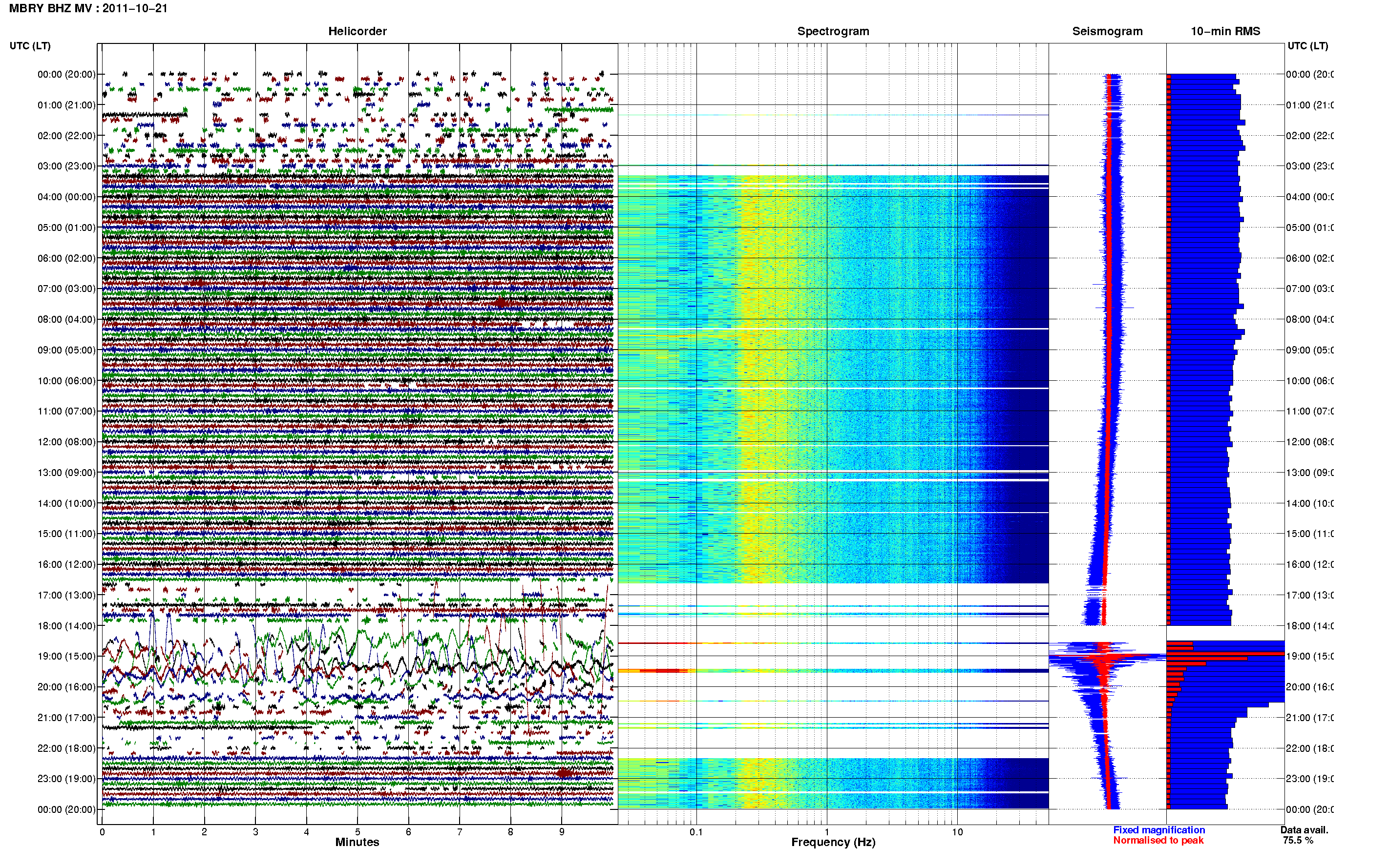The image size is (1389, 868).
Task: Click the '1' frequency tick label
Action: point(827,832)
